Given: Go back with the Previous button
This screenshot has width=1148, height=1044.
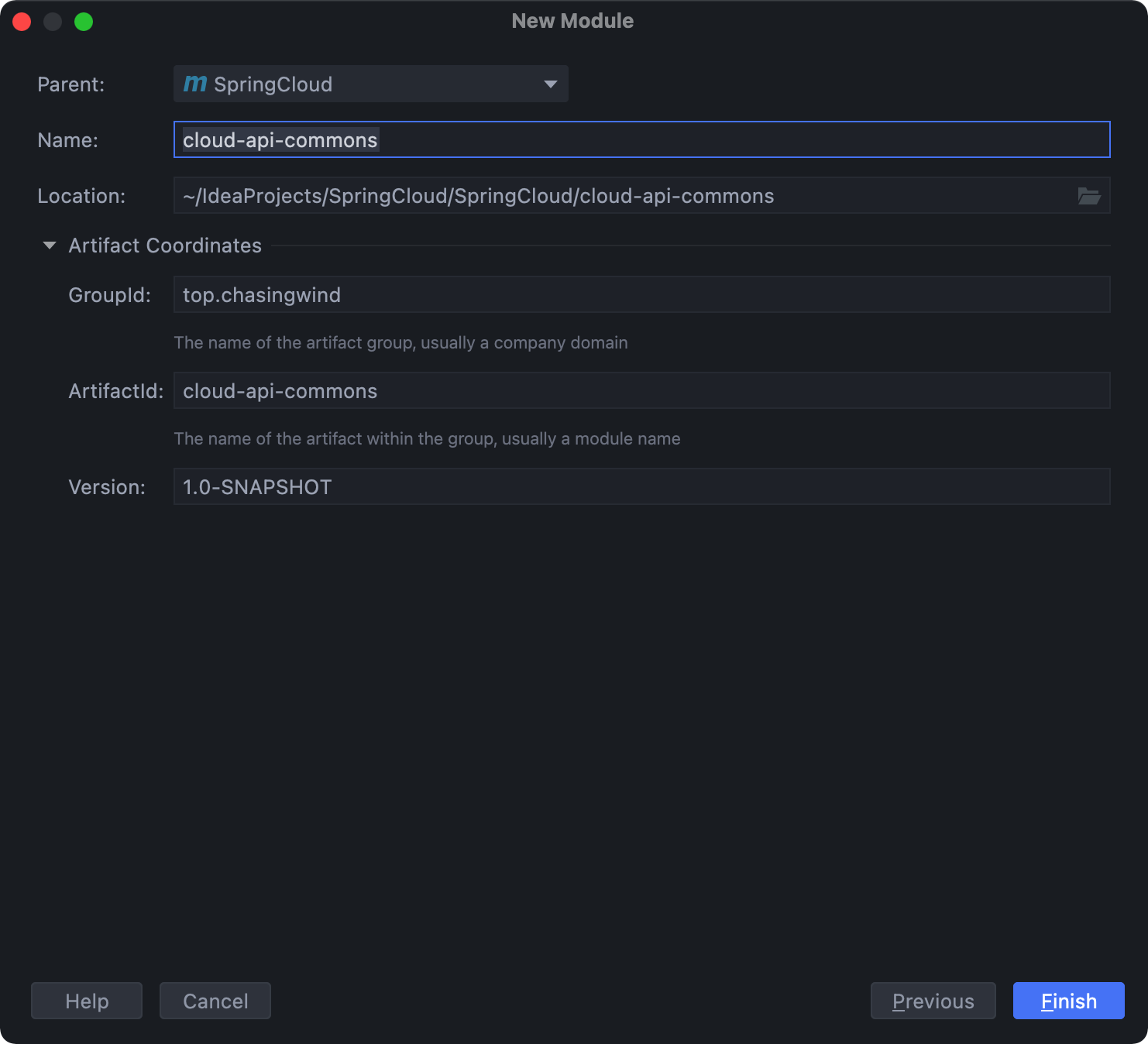Looking at the screenshot, I should (933, 1001).
